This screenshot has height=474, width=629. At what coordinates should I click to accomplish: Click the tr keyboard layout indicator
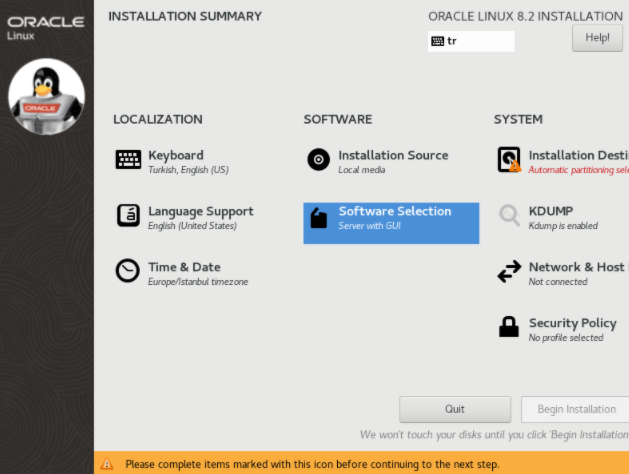(471, 41)
